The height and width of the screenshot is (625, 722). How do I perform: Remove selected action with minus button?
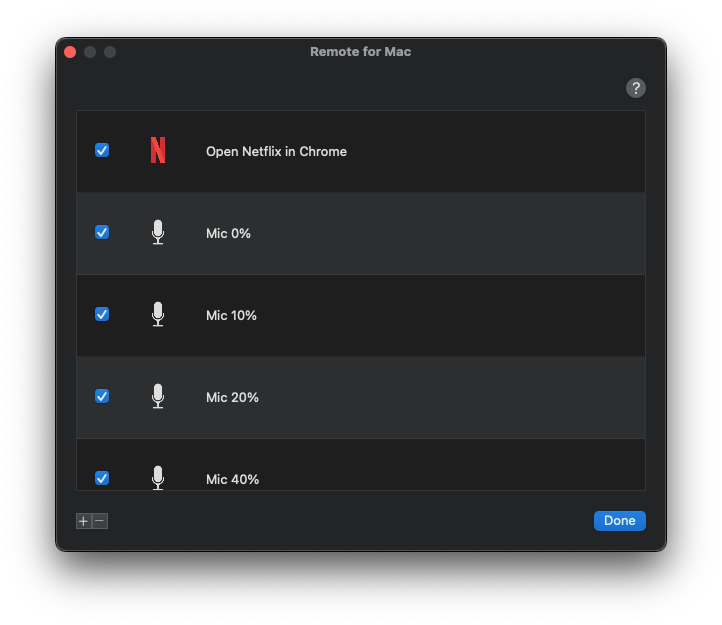(x=100, y=521)
